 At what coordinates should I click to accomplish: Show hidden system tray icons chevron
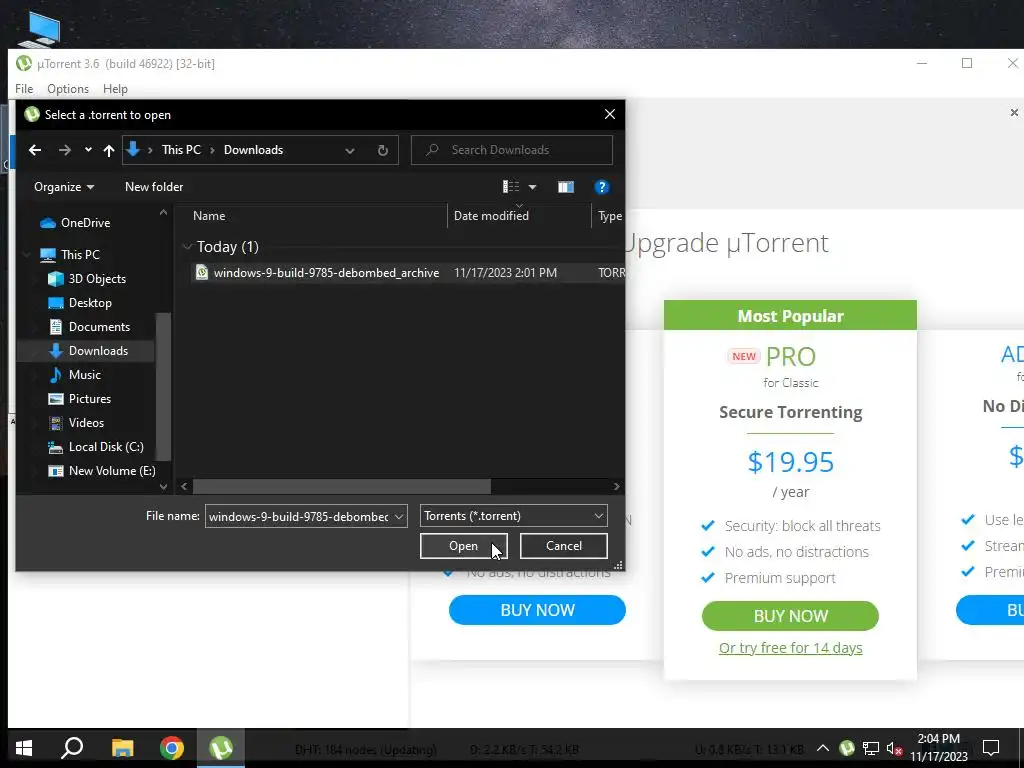[x=823, y=748]
